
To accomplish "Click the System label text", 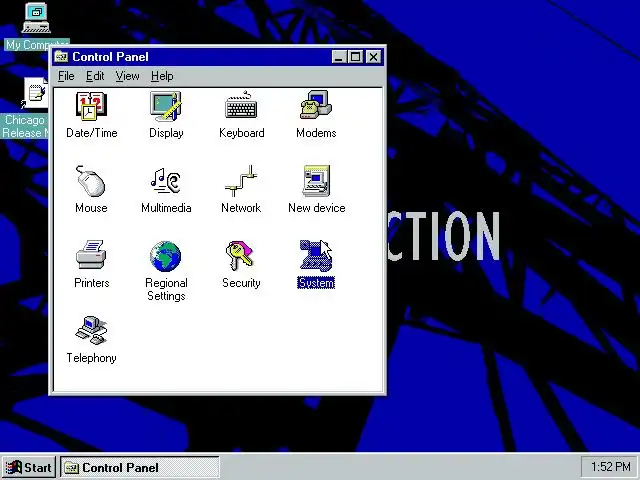I will [316, 283].
